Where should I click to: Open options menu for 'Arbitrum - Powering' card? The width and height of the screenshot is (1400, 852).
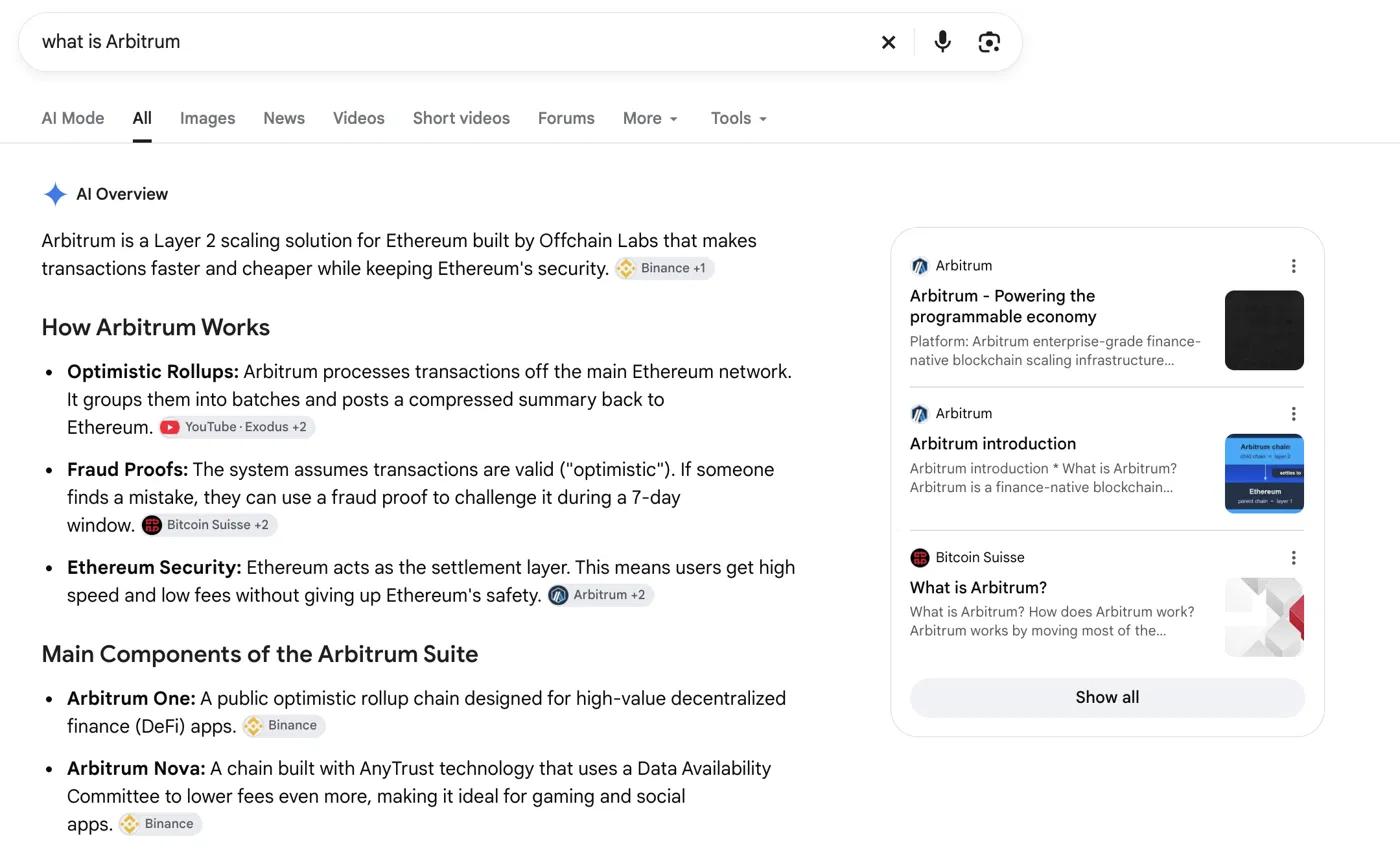point(1293,266)
